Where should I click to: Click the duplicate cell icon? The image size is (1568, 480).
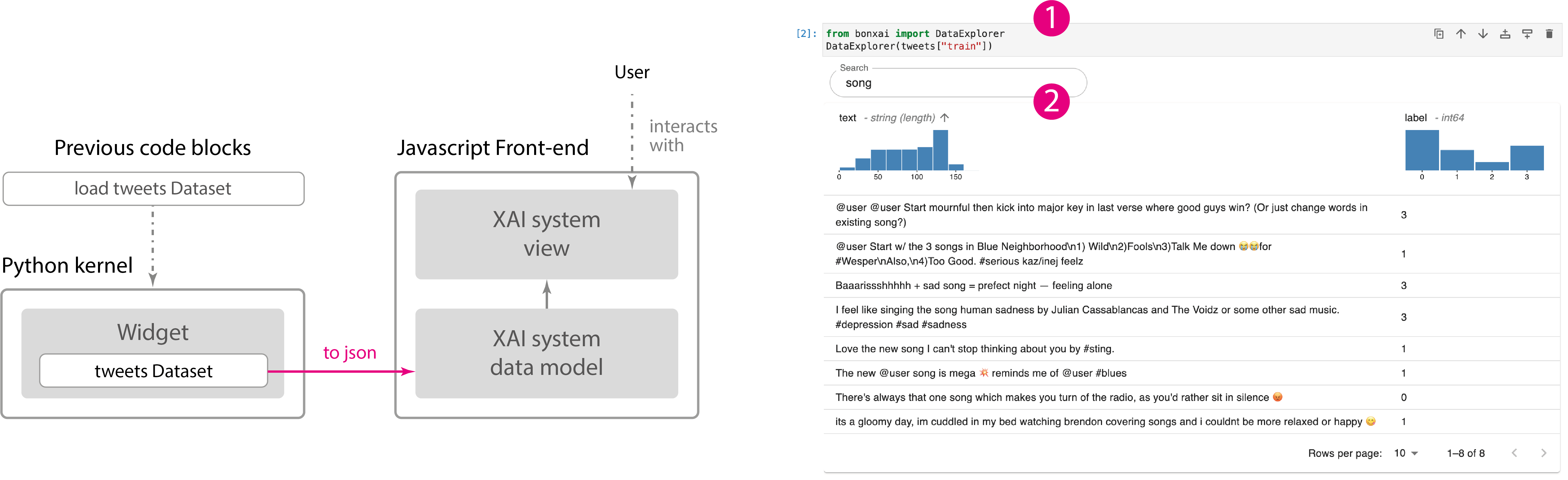pyautogui.click(x=1438, y=34)
